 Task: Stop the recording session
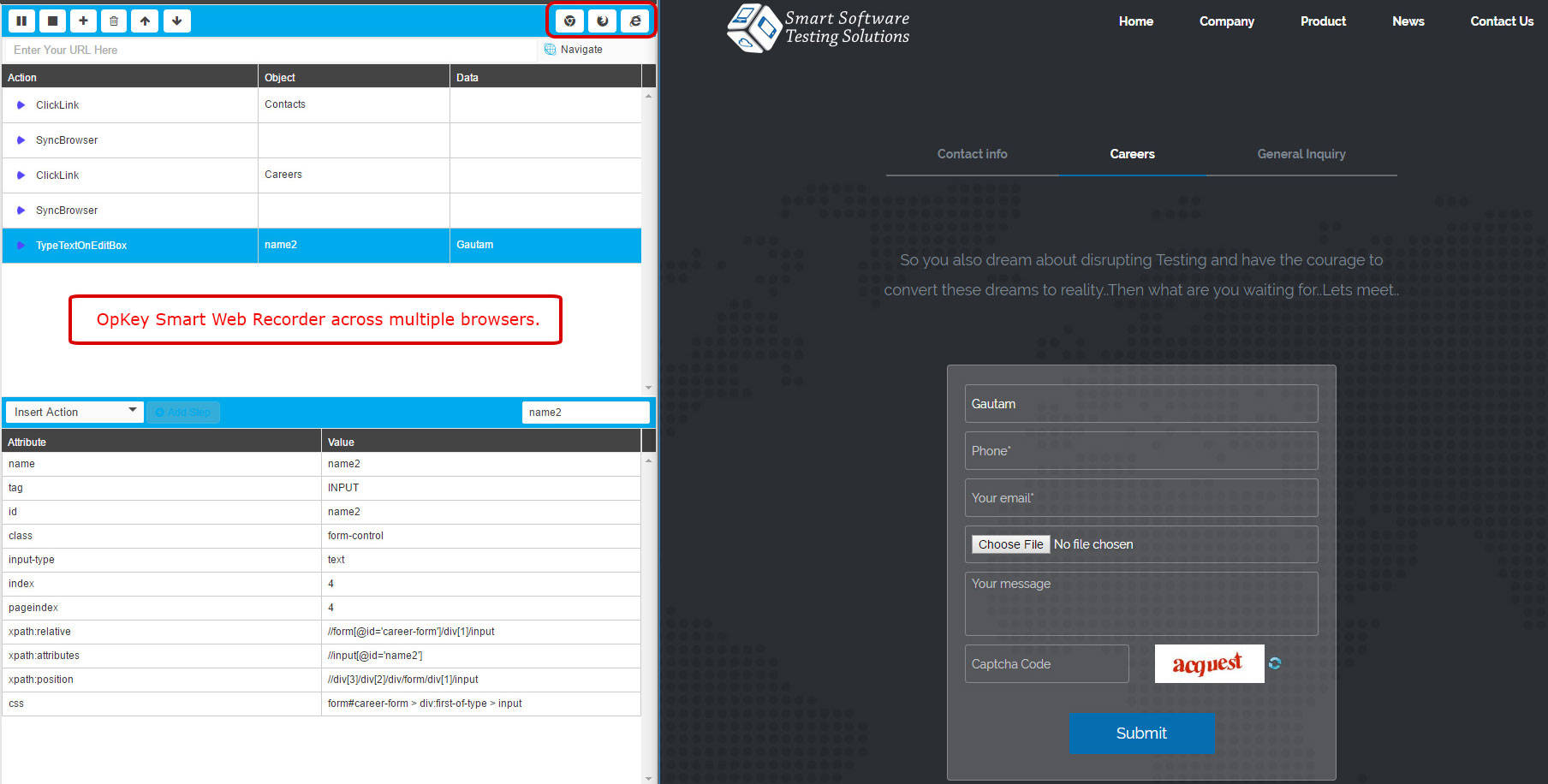tap(52, 21)
